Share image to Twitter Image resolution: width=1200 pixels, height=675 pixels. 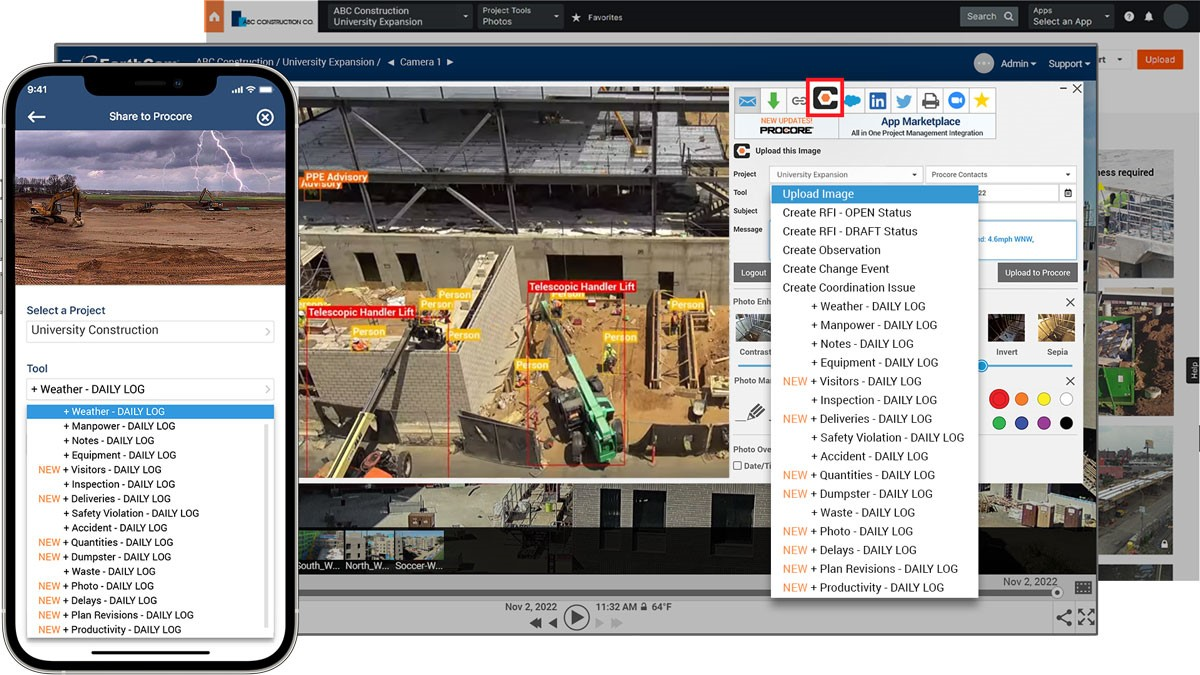pos(904,100)
